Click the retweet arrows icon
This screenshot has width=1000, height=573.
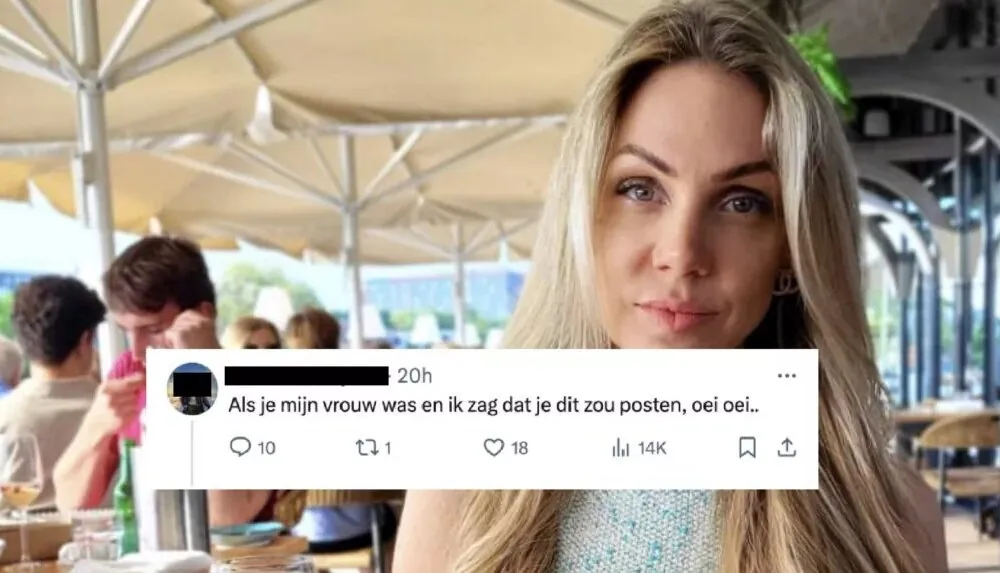(367, 448)
